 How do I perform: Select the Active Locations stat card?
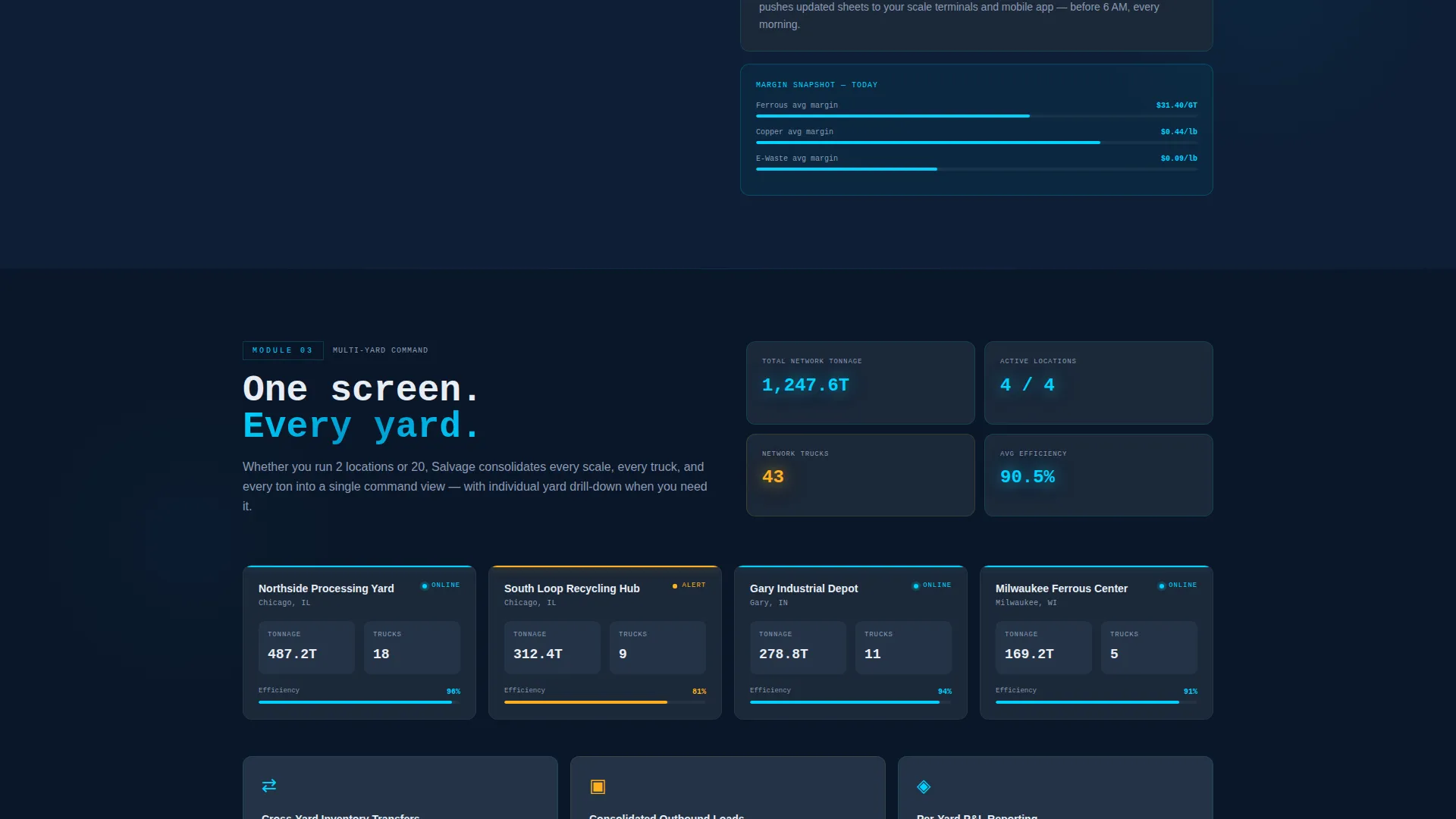1099,383
